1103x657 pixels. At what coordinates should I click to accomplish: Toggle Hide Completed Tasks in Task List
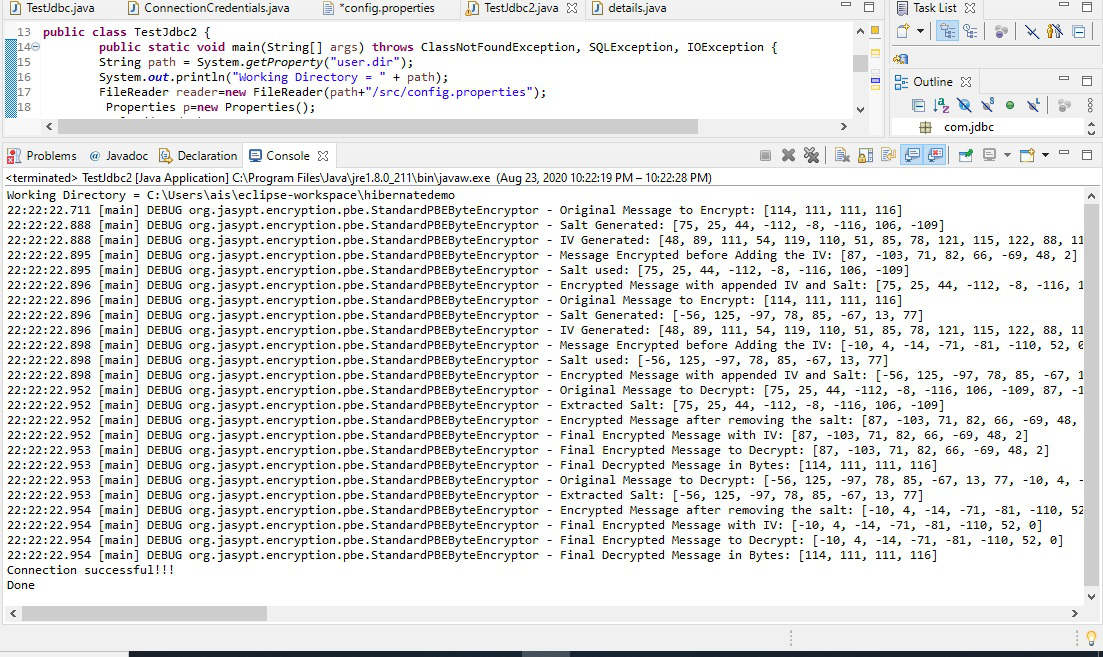(1032, 31)
